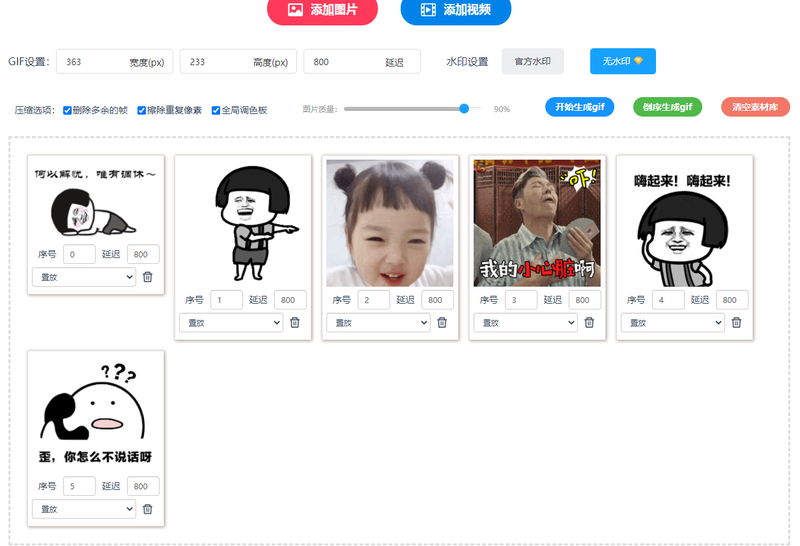Delete frame 1 with its trash icon

click(295, 322)
